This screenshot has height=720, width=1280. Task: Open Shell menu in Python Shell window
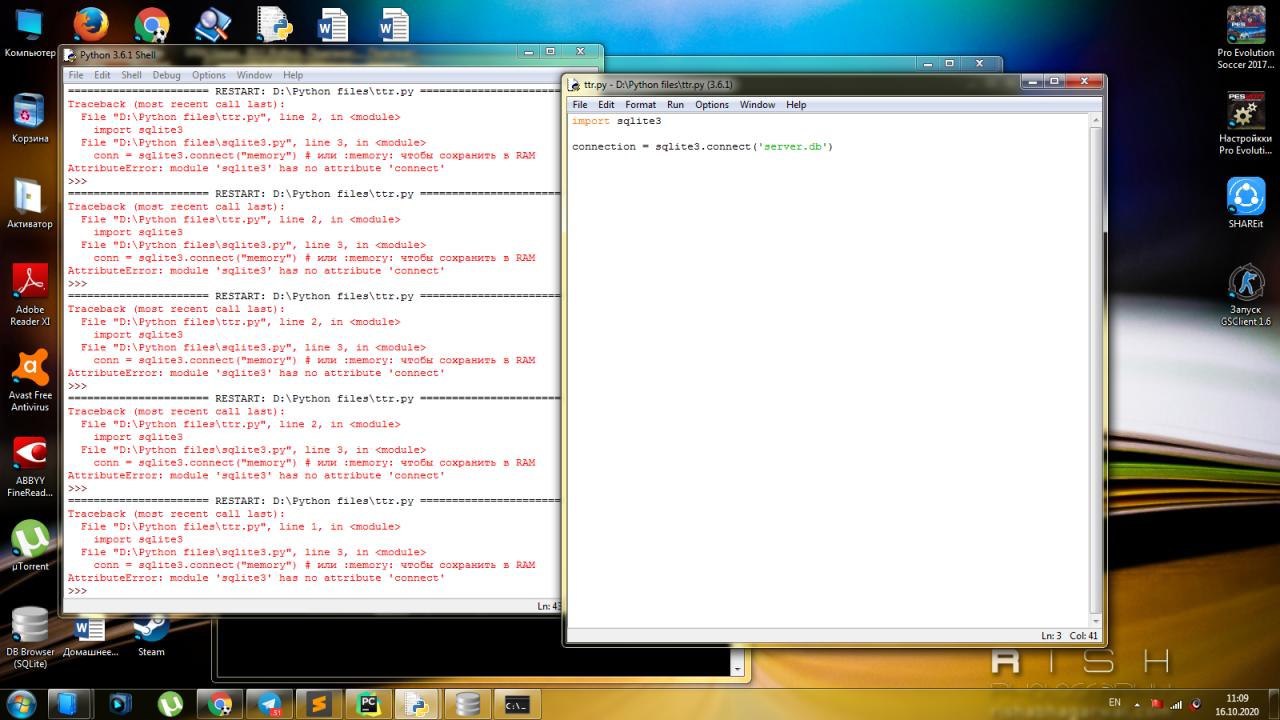tap(131, 75)
